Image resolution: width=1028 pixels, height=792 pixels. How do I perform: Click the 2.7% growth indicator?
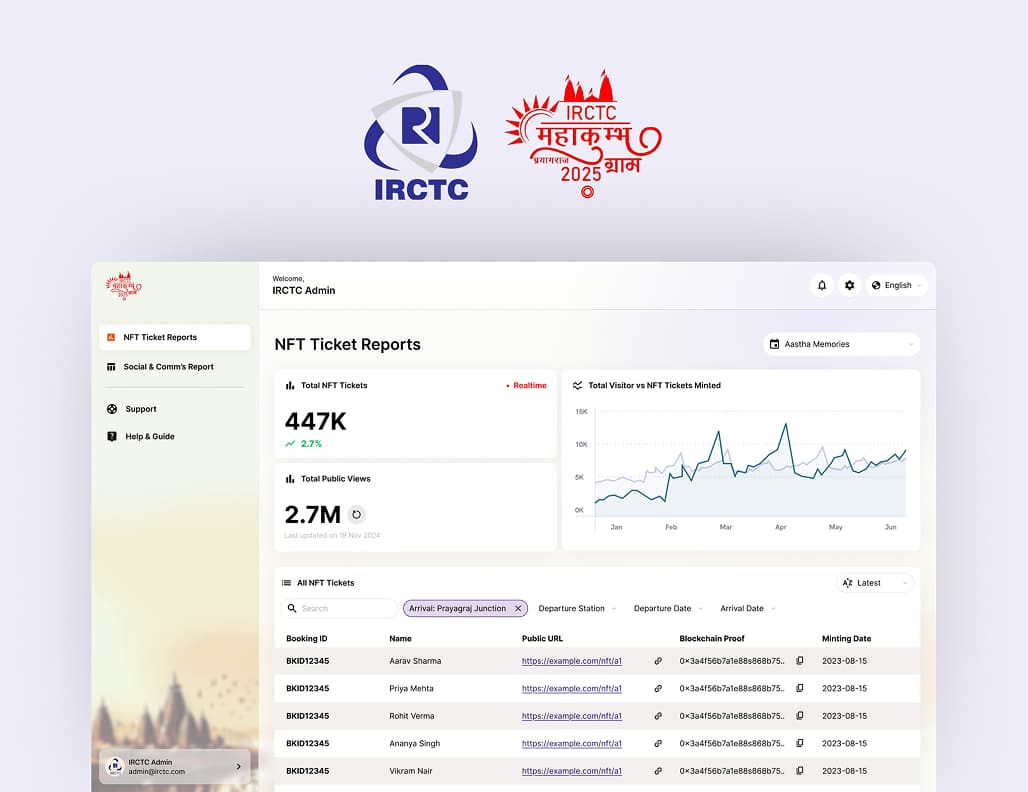click(x=304, y=444)
